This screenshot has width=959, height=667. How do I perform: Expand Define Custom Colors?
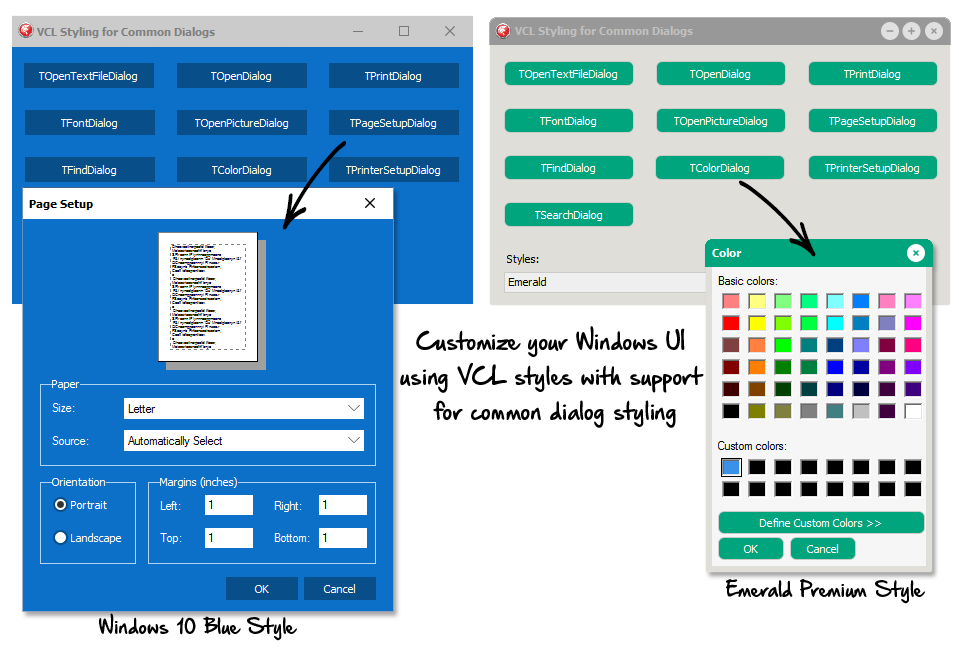pyautogui.click(x=821, y=523)
